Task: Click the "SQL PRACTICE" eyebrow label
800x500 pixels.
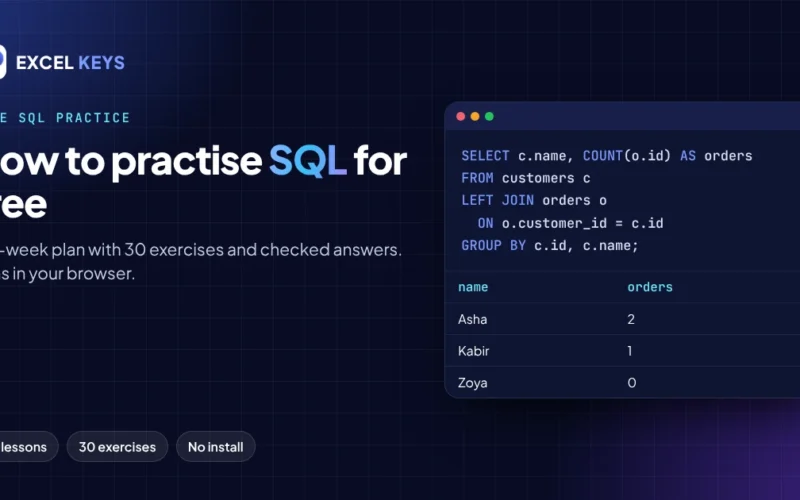Action: coord(74,118)
